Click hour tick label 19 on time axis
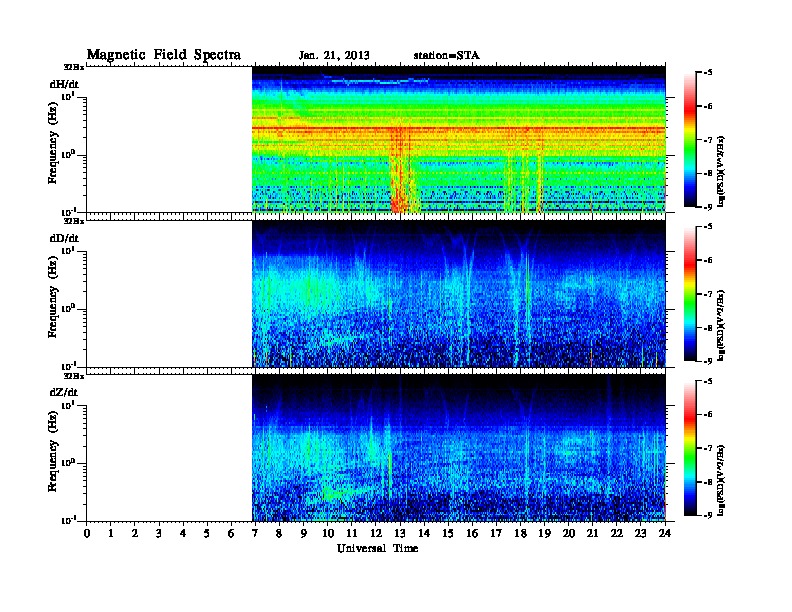792x612 pixels. (544, 533)
